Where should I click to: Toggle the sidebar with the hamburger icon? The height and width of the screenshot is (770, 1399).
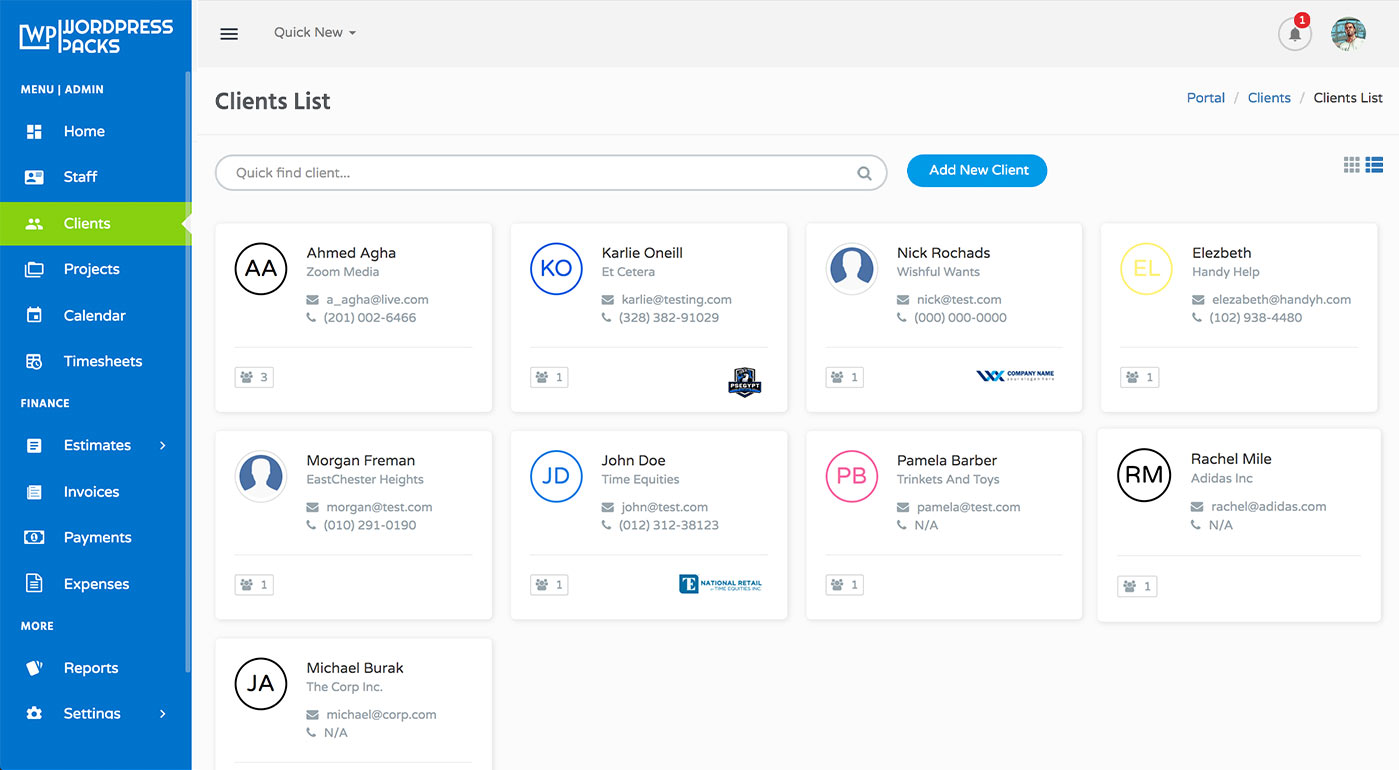pyautogui.click(x=229, y=33)
